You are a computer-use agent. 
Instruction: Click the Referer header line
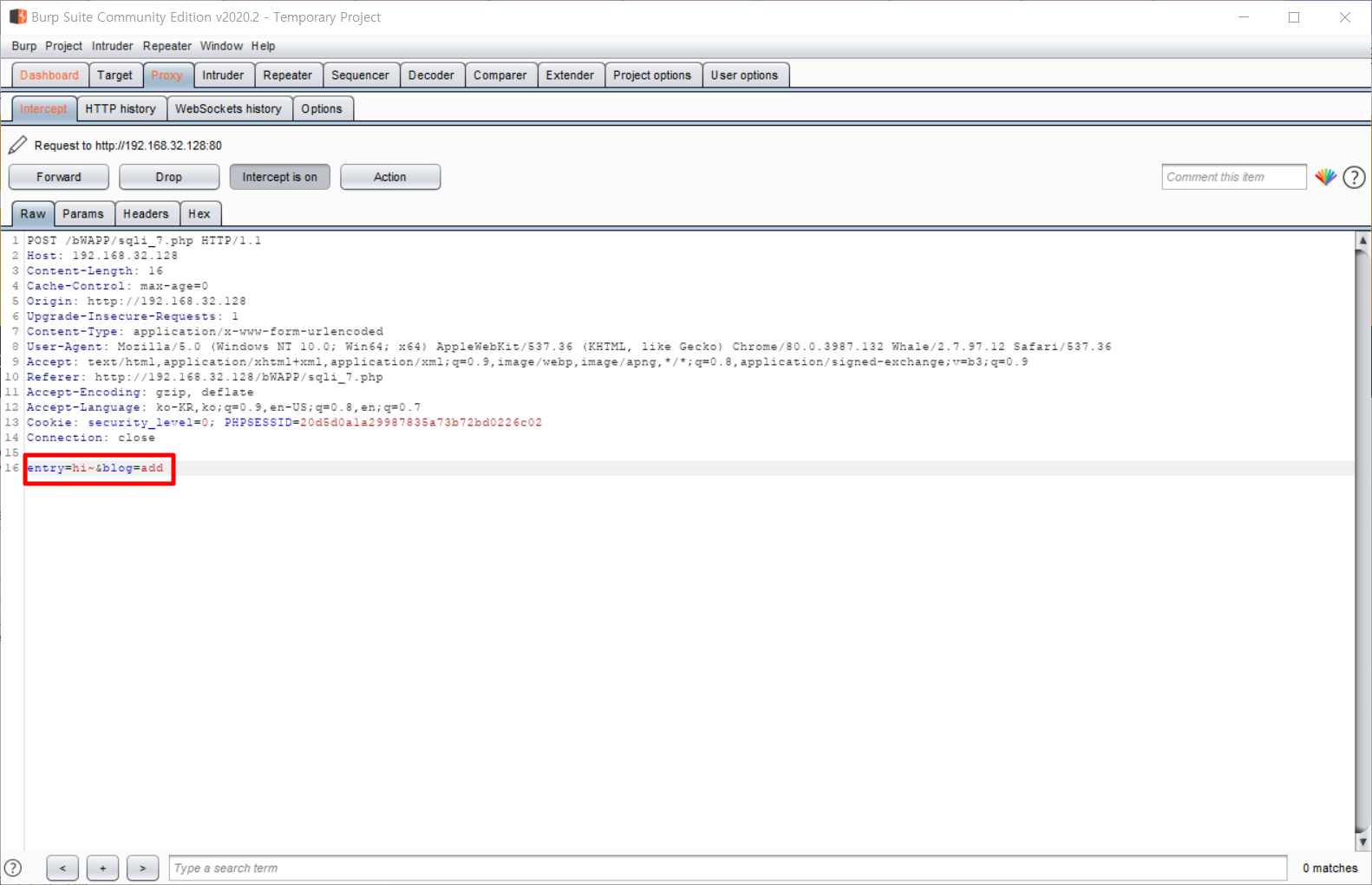205,377
